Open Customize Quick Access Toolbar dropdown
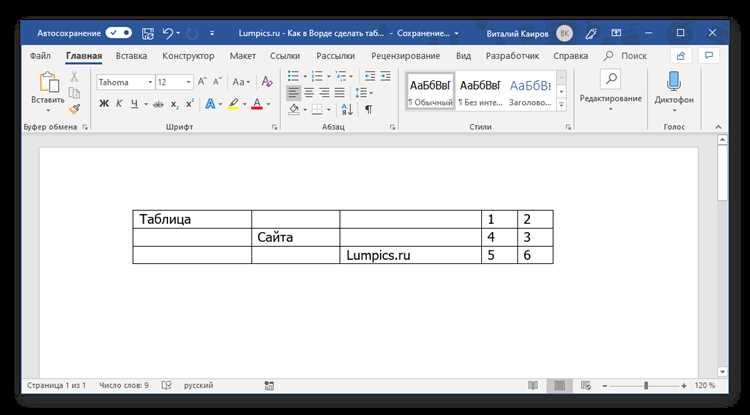 212,33
